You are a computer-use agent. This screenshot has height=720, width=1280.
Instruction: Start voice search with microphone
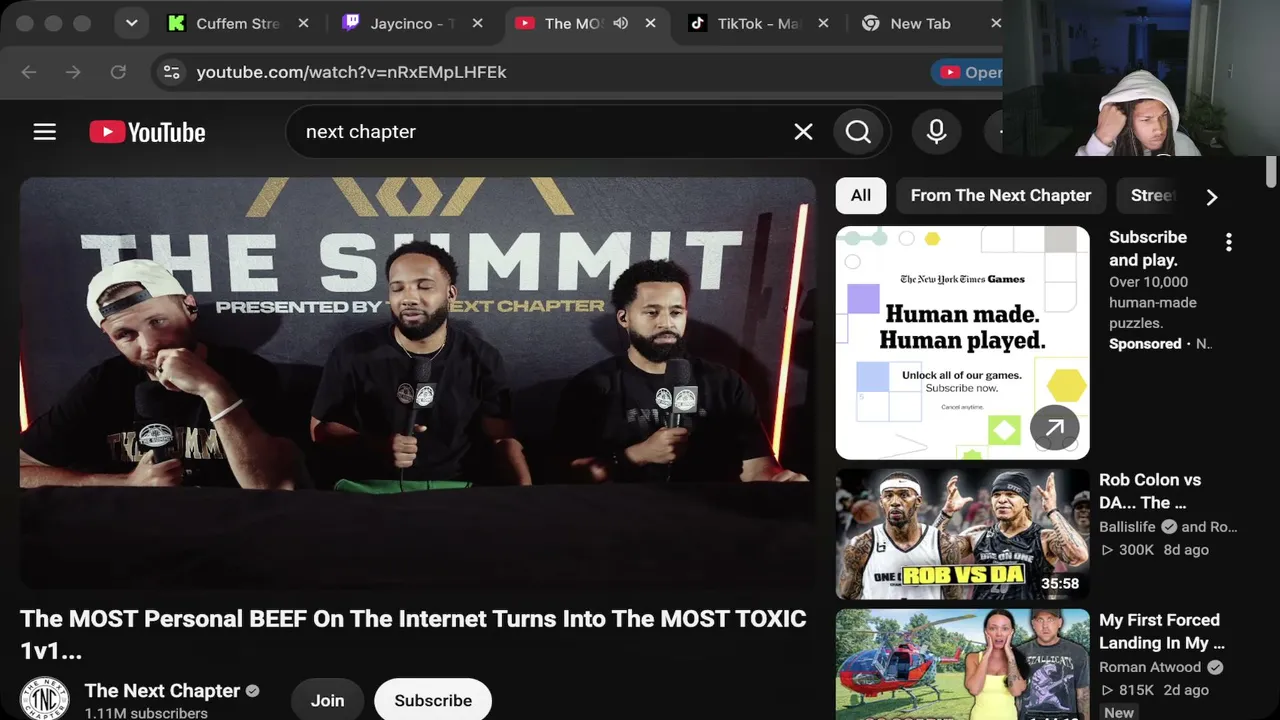pos(936,132)
